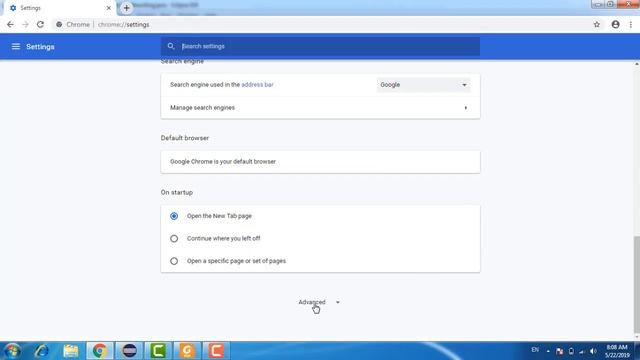Open the Google search engine dropdown
Screen dimensions: 640x360
423,84
